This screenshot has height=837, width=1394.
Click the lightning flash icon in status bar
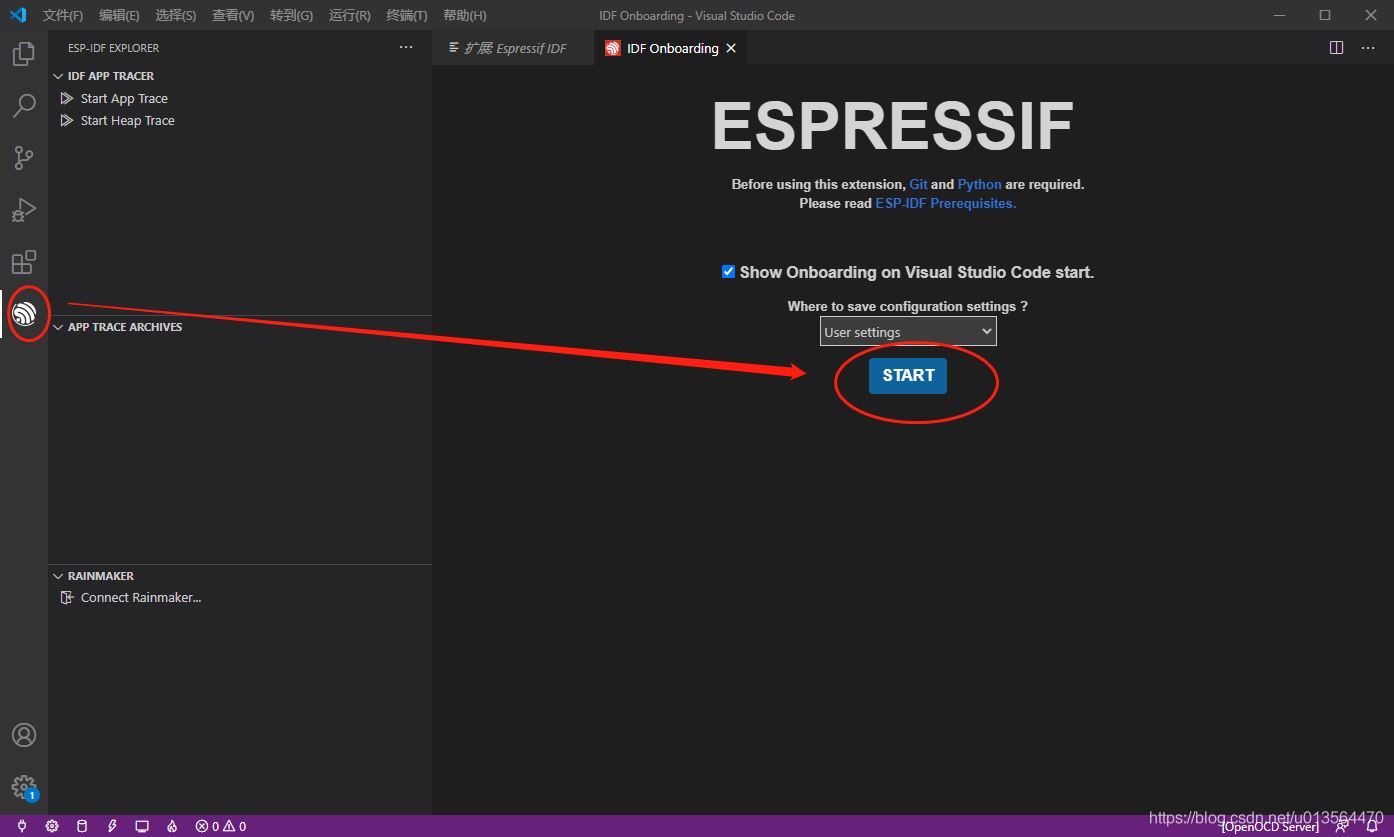click(112, 826)
